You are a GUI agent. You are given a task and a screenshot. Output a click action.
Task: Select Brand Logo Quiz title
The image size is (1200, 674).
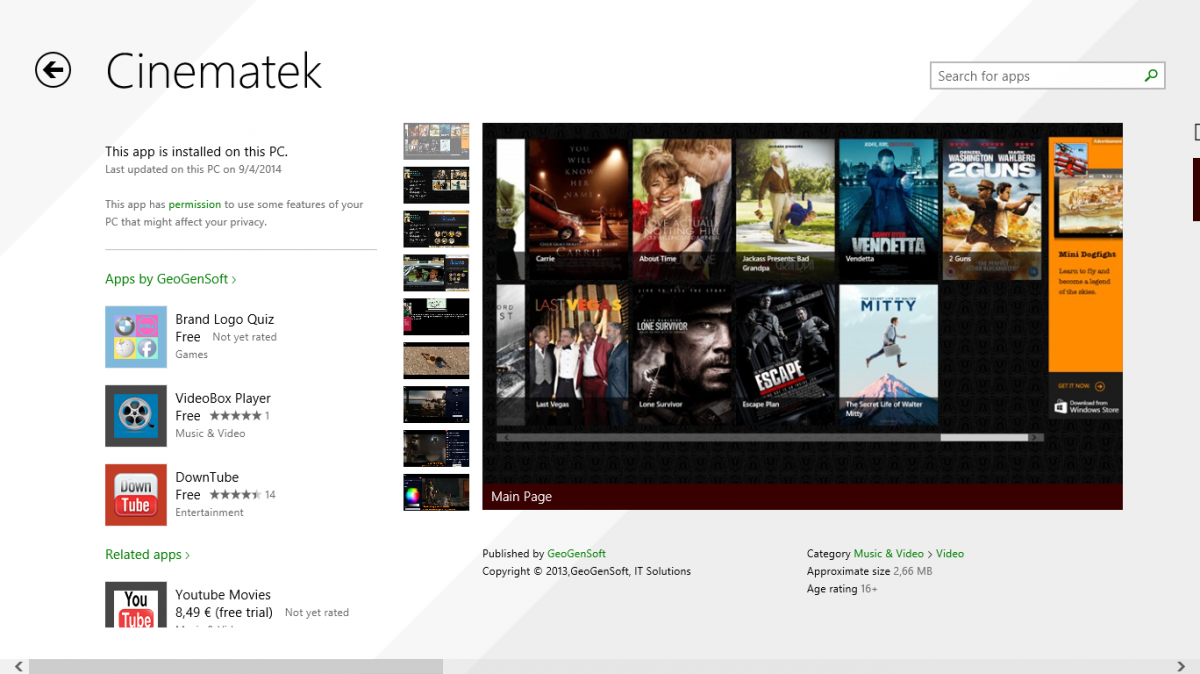pyautogui.click(x=224, y=319)
